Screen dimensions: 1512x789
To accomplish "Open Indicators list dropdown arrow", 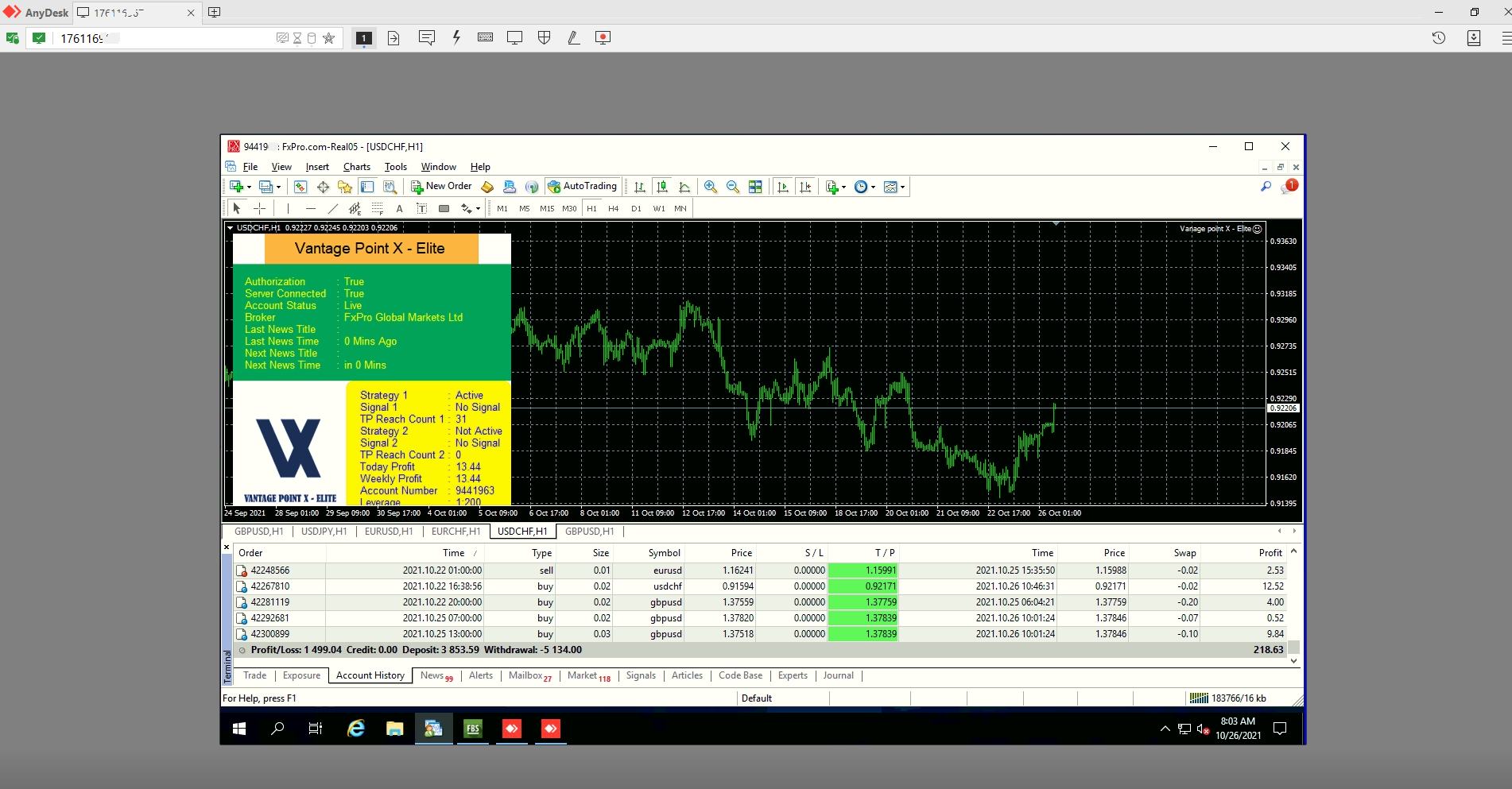I will [843, 188].
